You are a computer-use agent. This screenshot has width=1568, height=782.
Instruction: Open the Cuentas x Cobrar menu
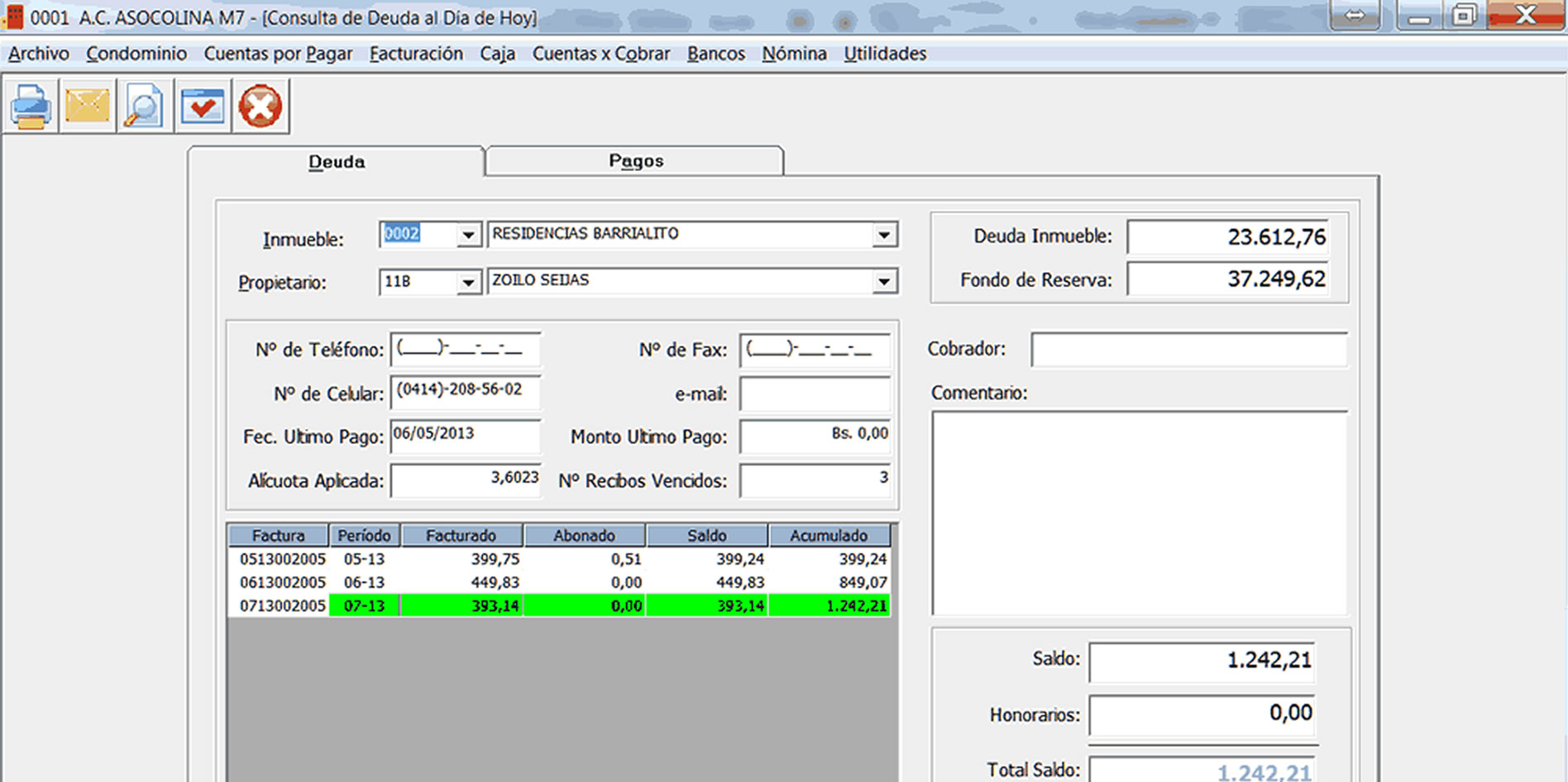pyautogui.click(x=600, y=54)
